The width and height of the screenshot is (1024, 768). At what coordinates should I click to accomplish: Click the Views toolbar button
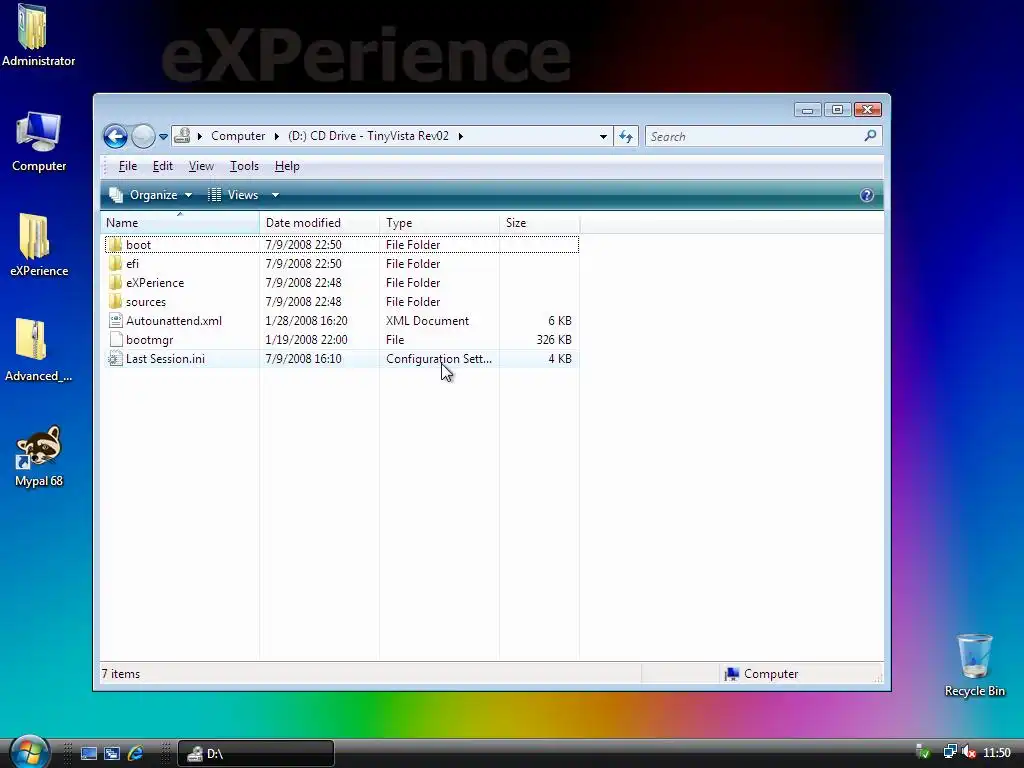point(233,195)
